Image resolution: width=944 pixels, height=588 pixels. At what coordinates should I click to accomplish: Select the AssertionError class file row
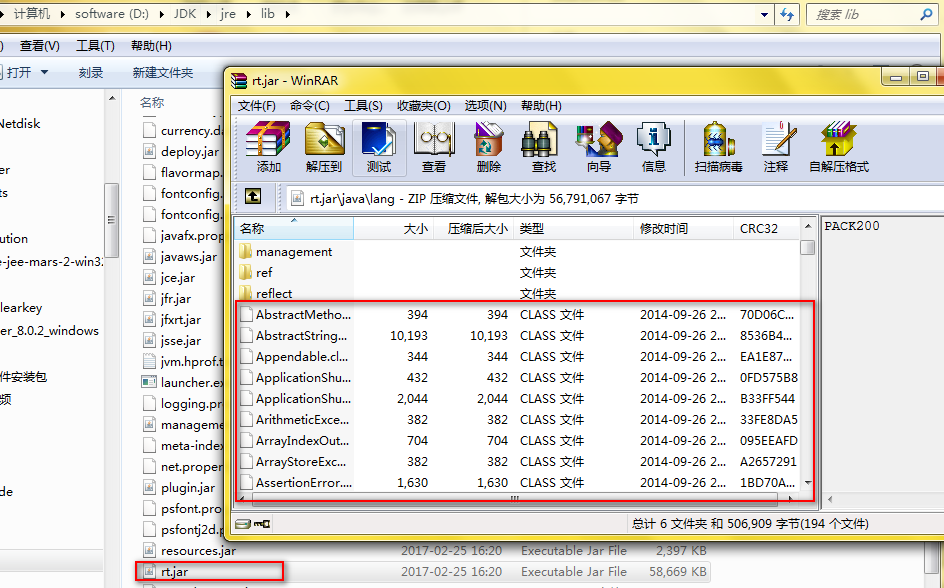[x=518, y=483]
